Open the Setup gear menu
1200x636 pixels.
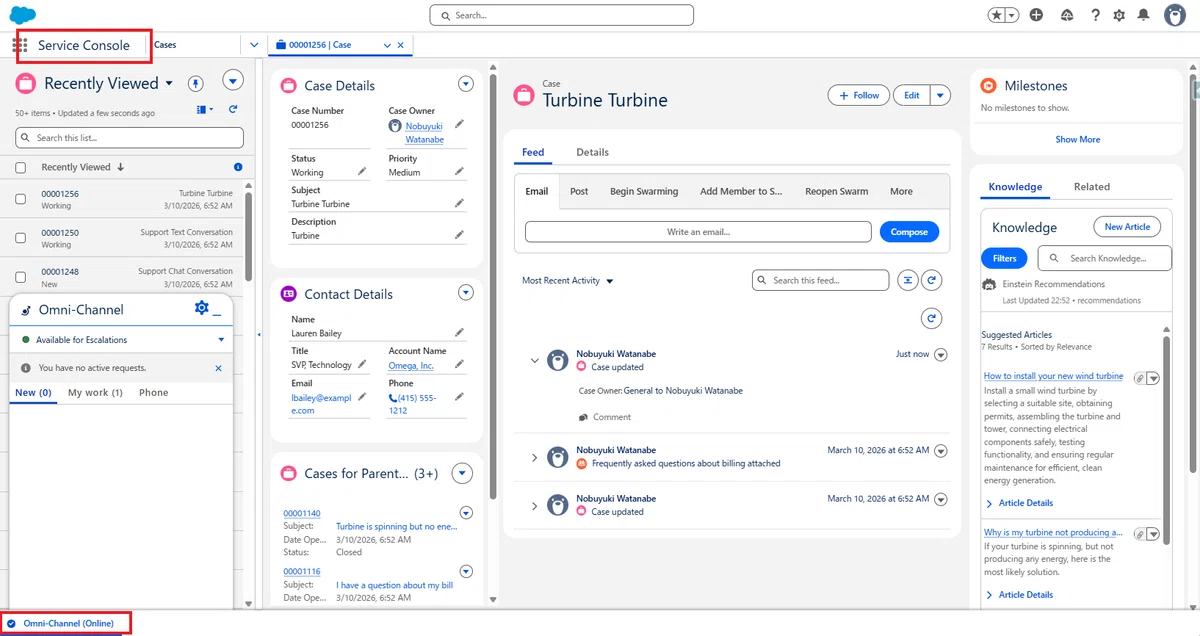coord(1119,15)
